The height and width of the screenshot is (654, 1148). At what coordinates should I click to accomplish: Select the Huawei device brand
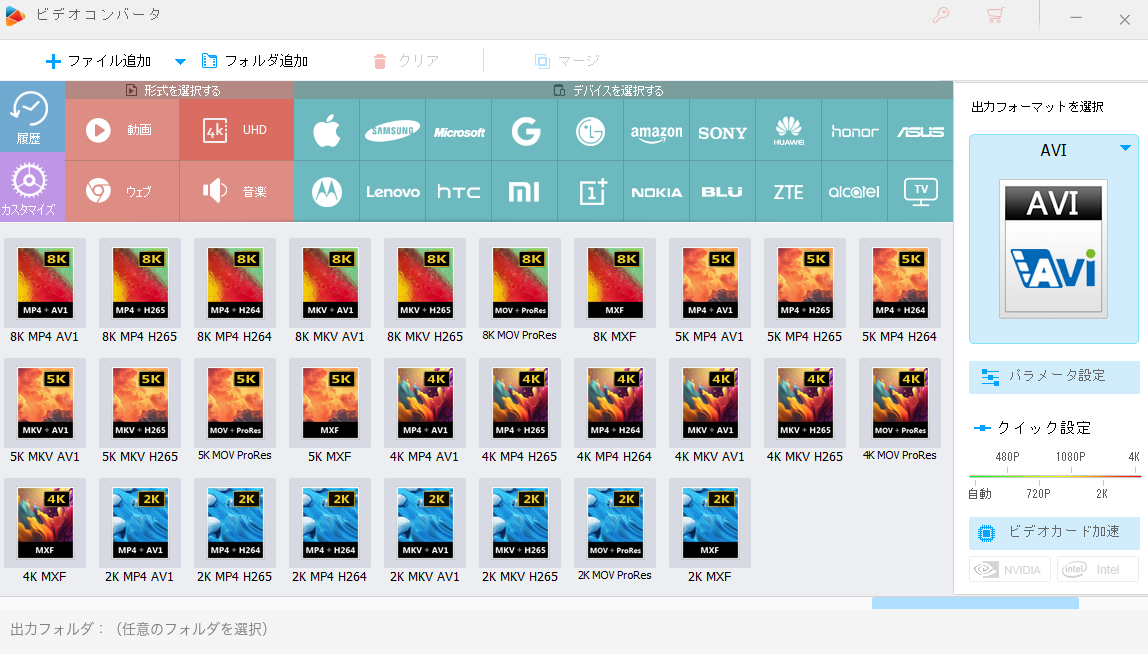pos(789,130)
